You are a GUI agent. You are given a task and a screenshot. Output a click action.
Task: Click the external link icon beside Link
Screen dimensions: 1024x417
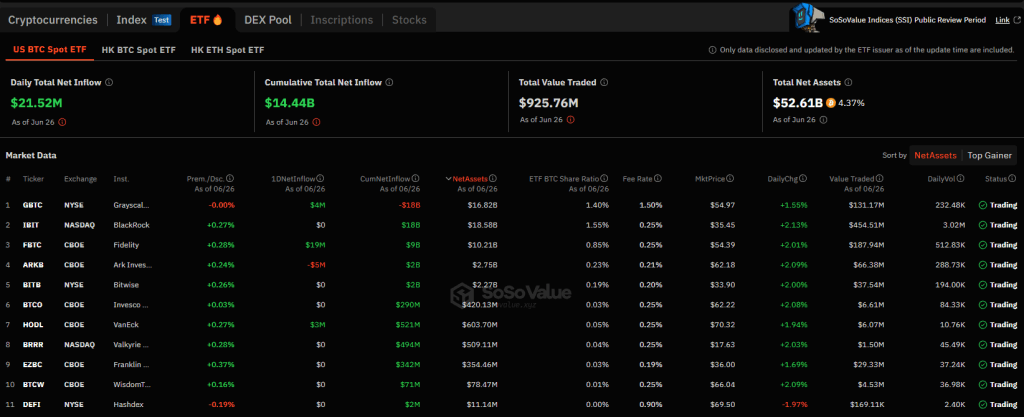click(1017, 20)
